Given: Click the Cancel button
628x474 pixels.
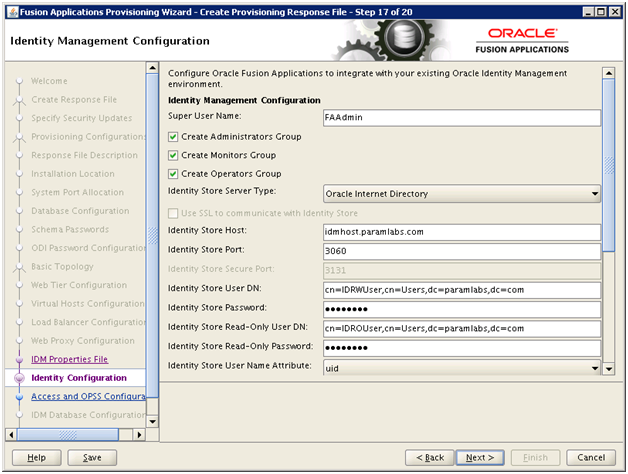Looking at the screenshot, I should pyautogui.click(x=591, y=458).
